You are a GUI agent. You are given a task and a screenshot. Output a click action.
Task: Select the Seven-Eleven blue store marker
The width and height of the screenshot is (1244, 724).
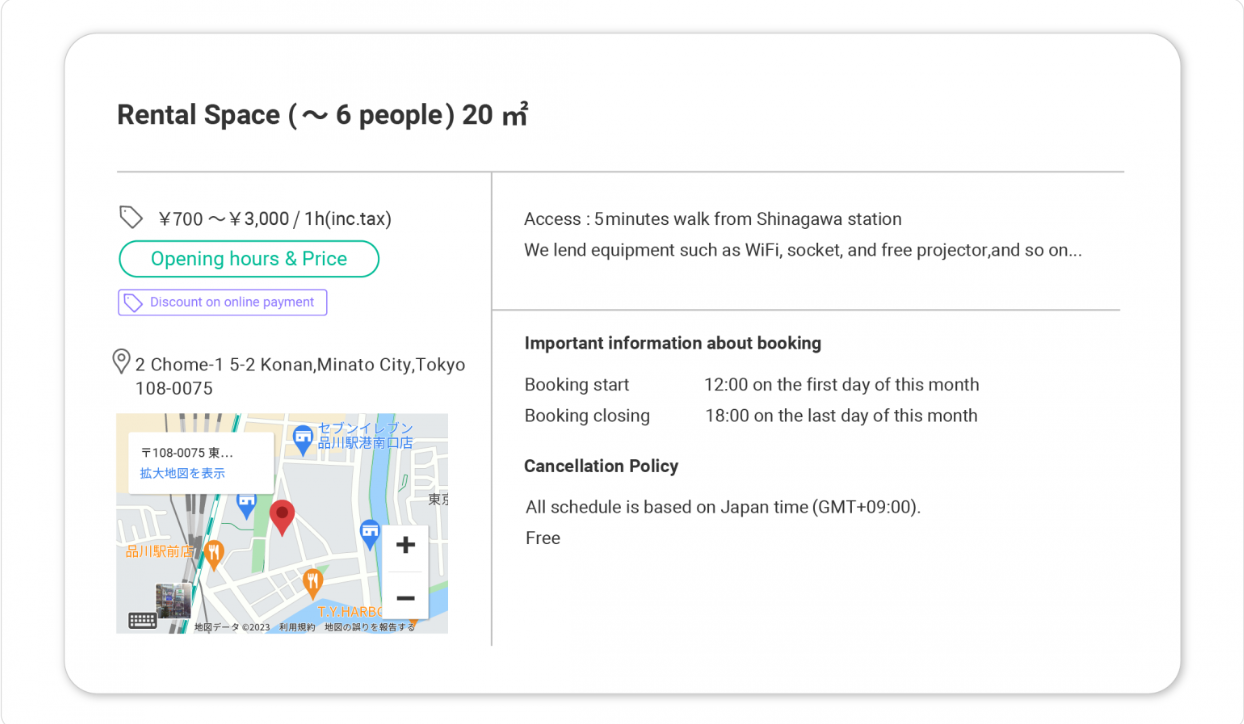click(x=302, y=438)
